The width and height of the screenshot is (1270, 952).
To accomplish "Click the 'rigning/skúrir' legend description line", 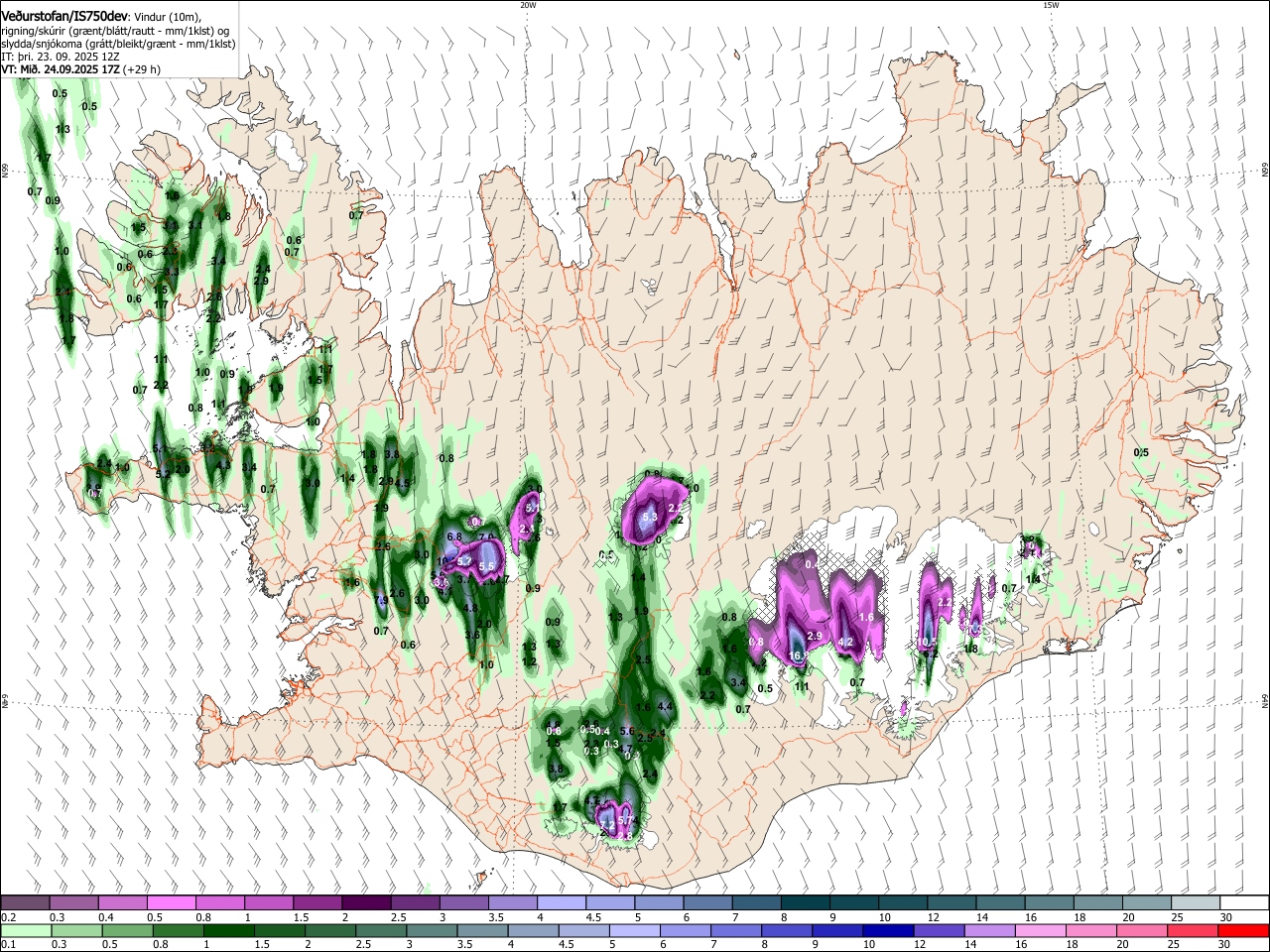I will click(115, 32).
